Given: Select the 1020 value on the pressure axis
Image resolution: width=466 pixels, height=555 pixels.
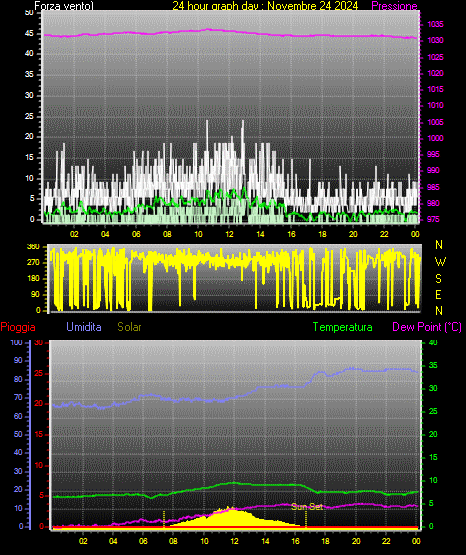Looking at the screenshot, I should (x=435, y=73).
